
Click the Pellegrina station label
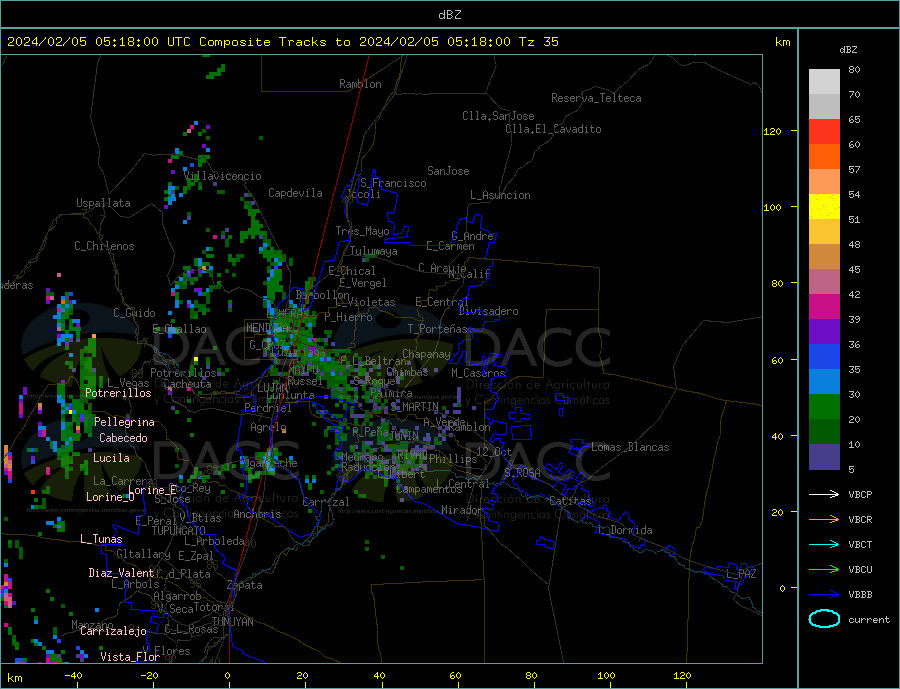tap(125, 423)
